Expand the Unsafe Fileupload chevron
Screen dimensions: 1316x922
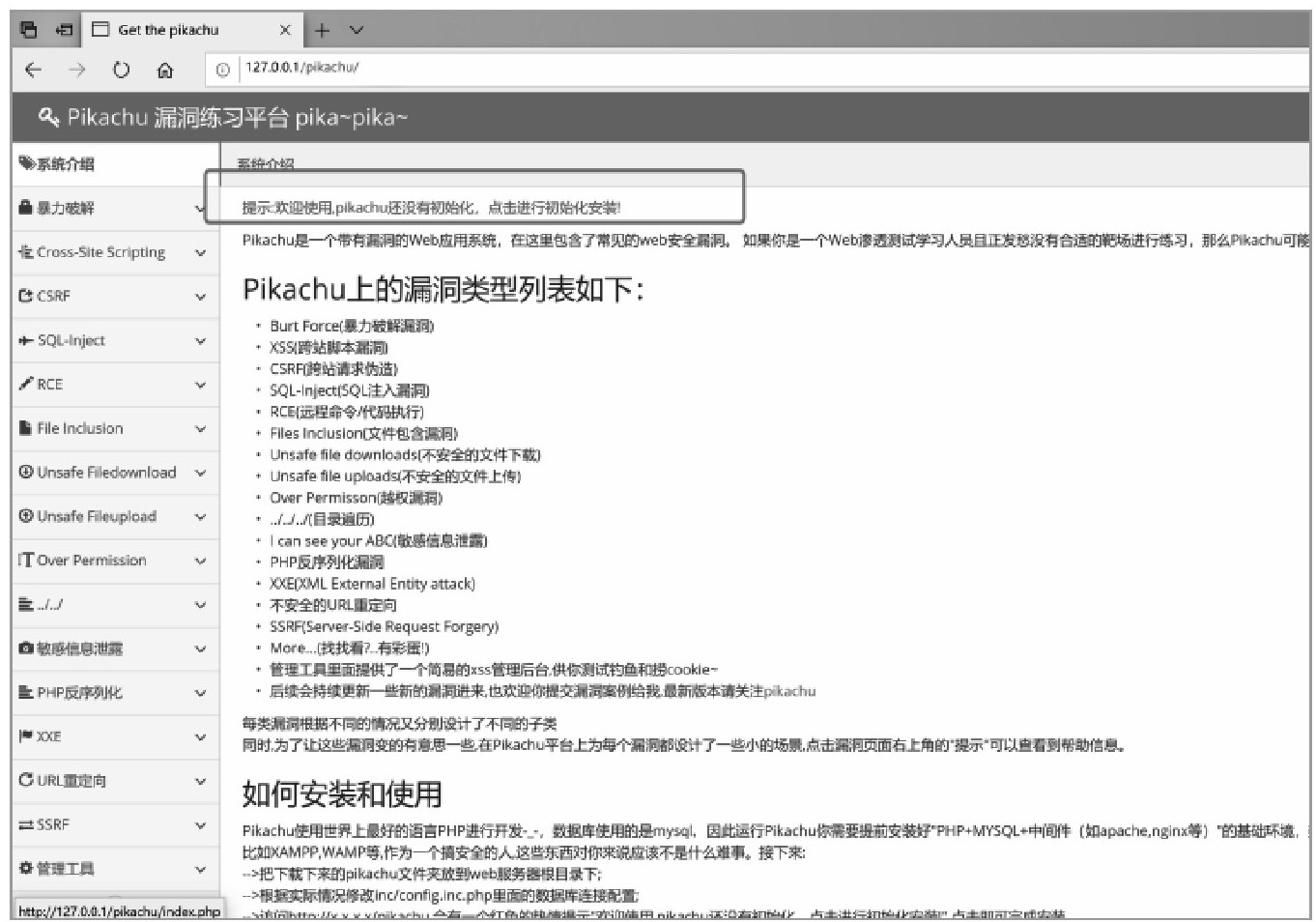coord(200,517)
